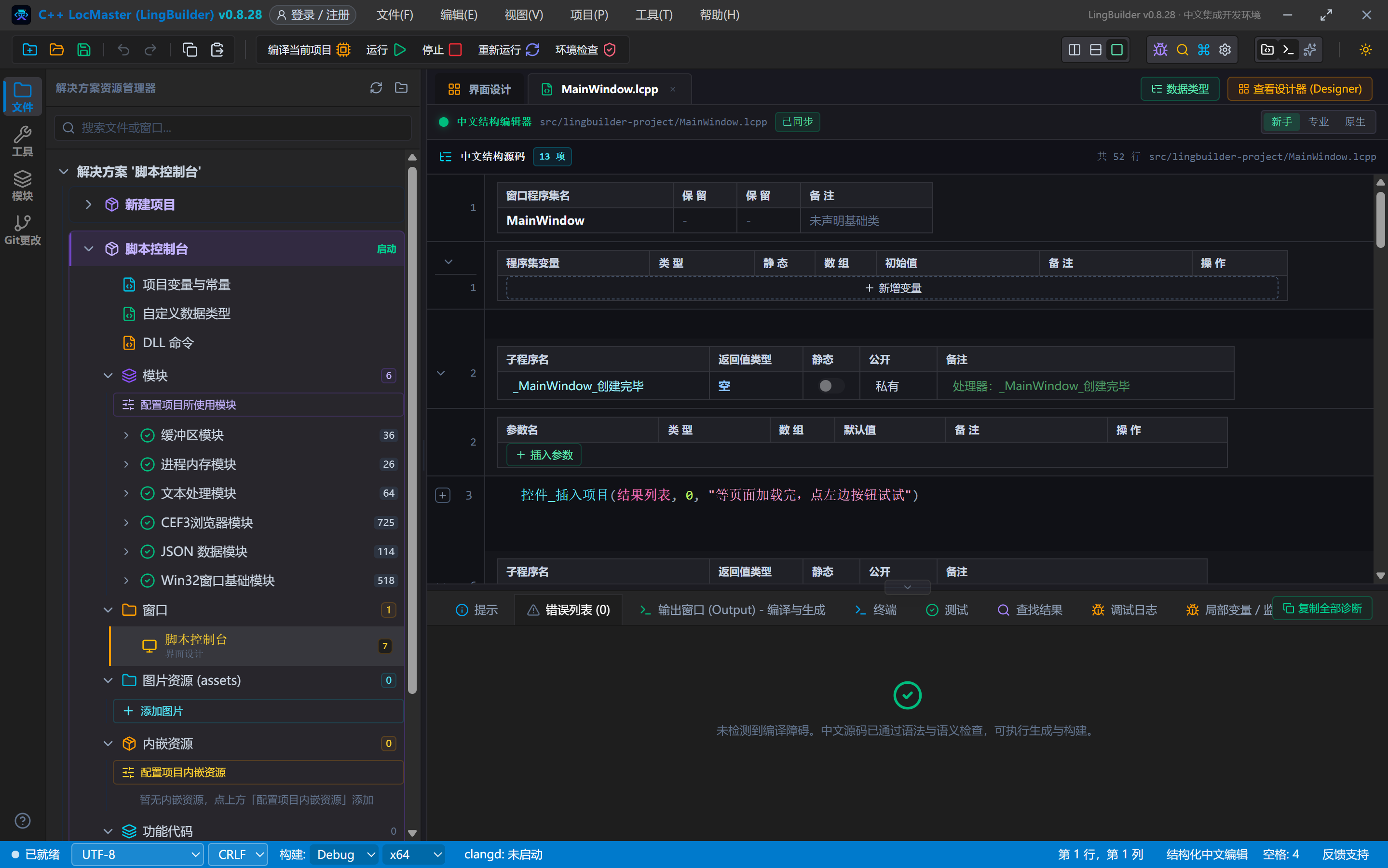Viewport: 1388px width, 868px height.
Task: Select the top-bottom split layout icon
Action: (1095, 50)
